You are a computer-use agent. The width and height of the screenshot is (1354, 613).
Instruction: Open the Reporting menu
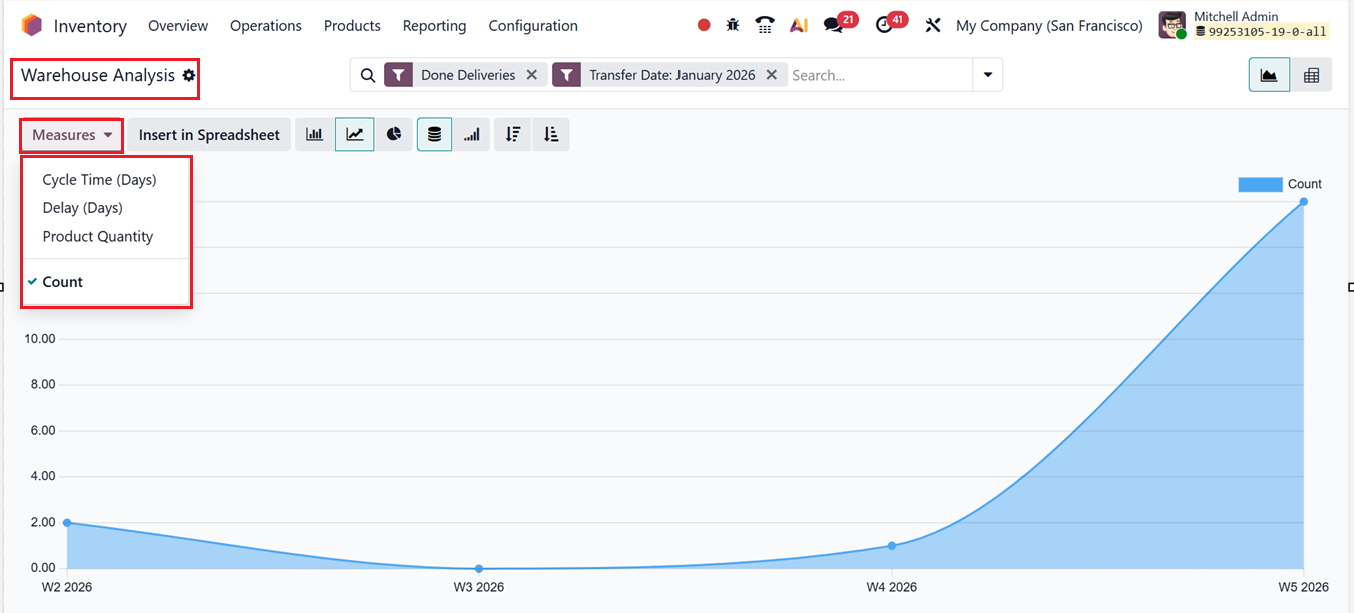point(434,26)
